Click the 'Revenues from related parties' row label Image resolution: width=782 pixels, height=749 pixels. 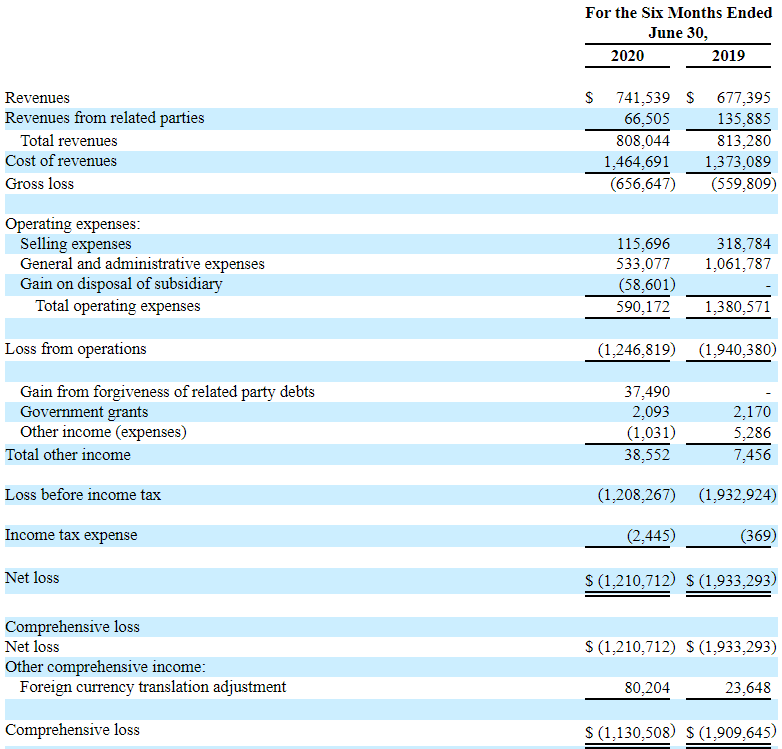pyautogui.click(x=104, y=118)
